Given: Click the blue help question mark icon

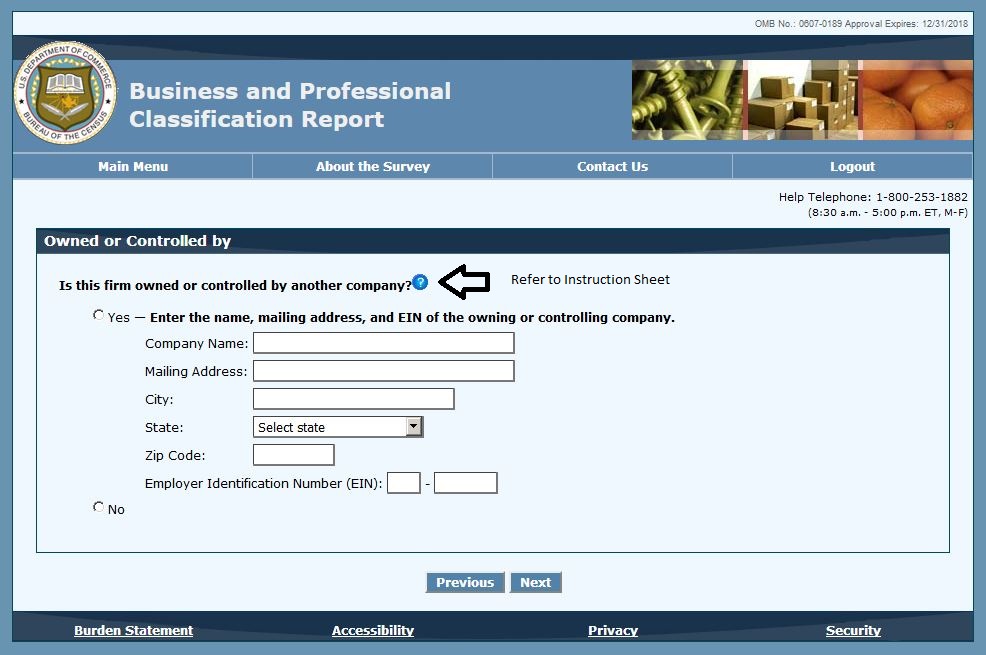Looking at the screenshot, I should [420, 283].
